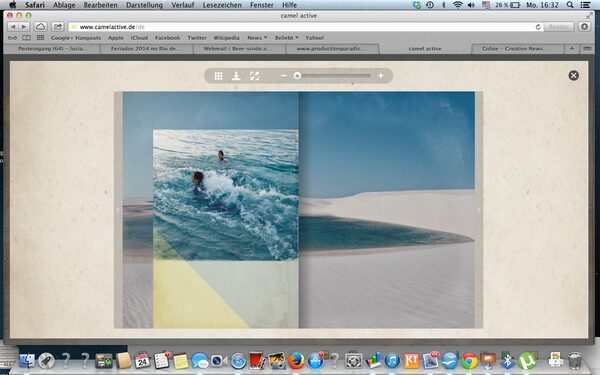Open the Calendar app in the Dock
The width and height of the screenshot is (600, 375).
click(142, 360)
